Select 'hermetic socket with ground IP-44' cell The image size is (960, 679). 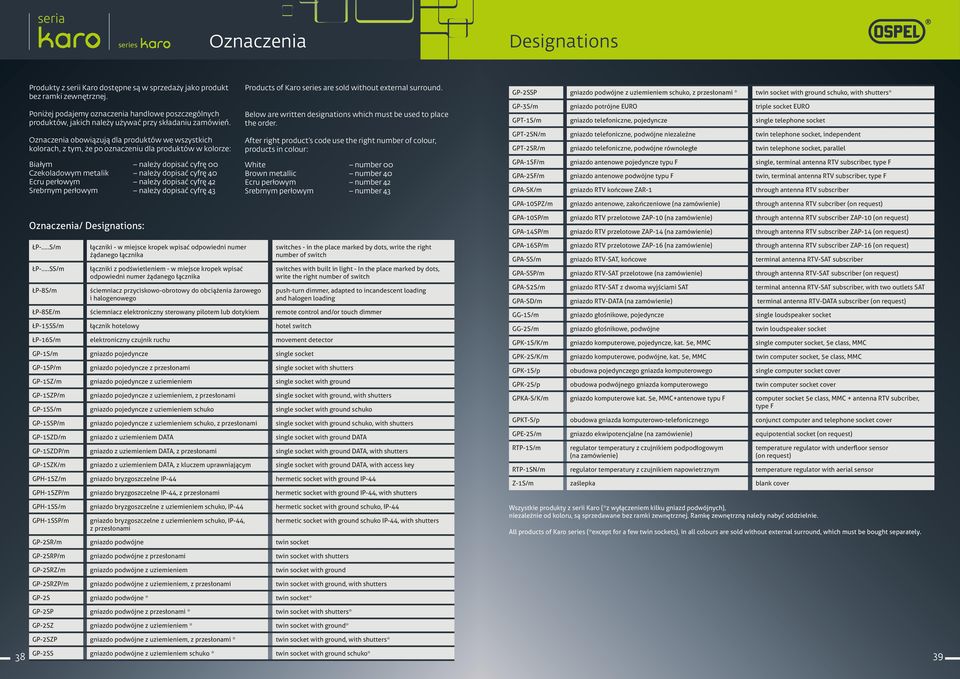(x=363, y=479)
